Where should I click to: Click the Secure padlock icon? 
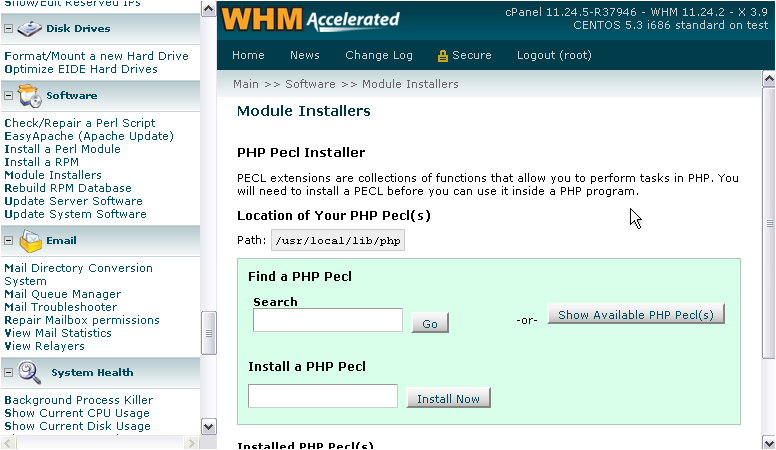click(443, 56)
